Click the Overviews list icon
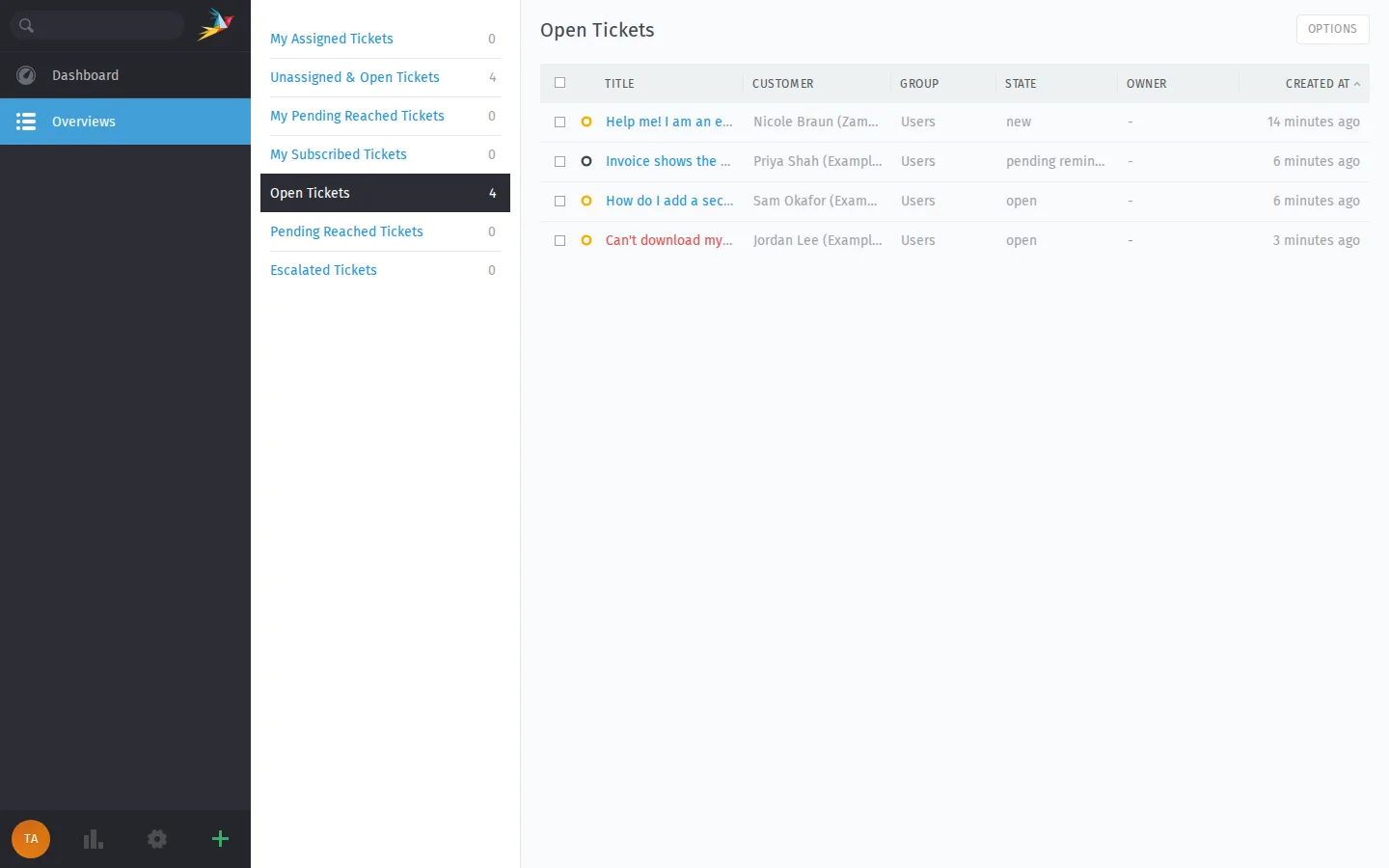The width and height of the screenshot is (1389, 868). [x=26, y=122]
